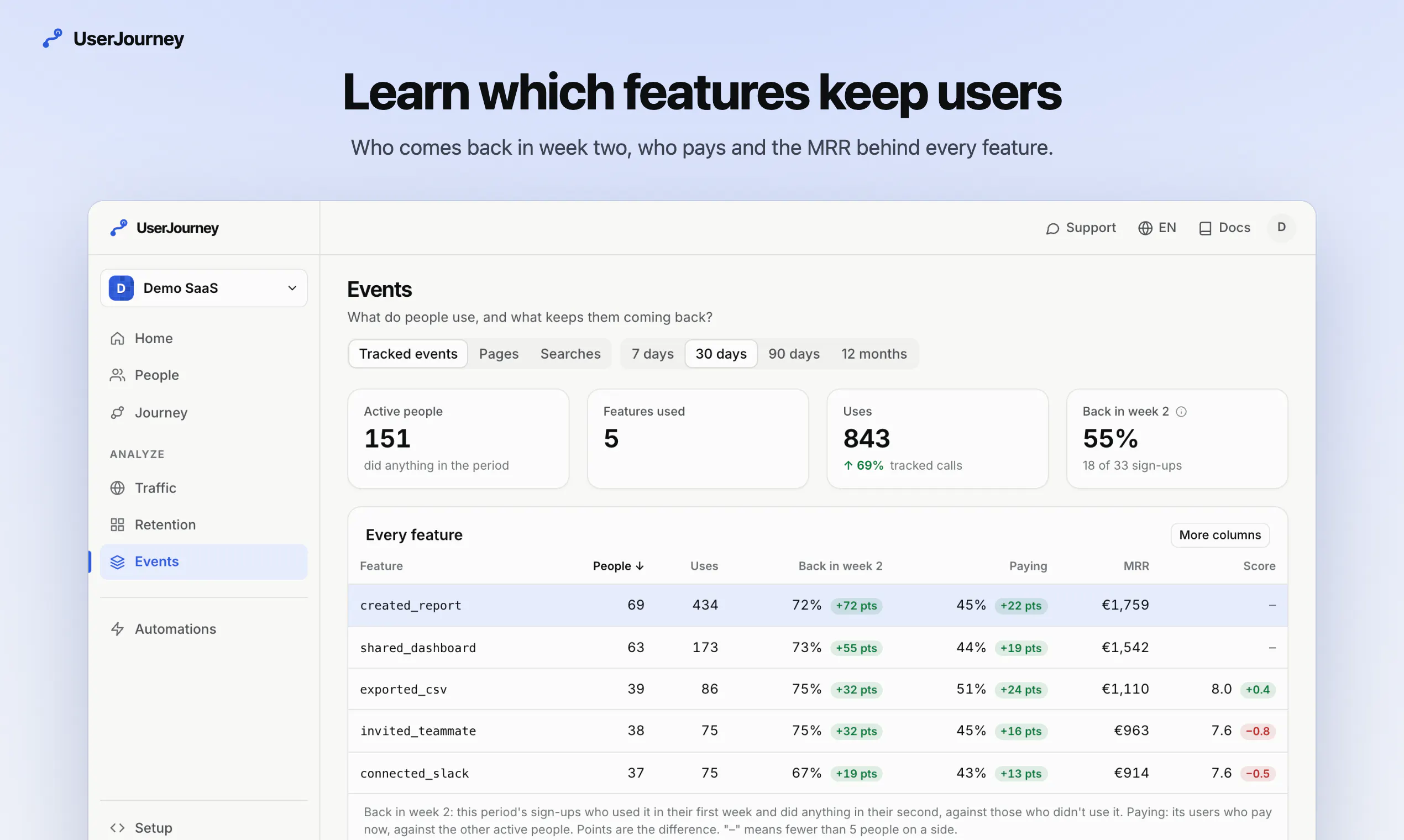Click the Retention grid icon in sidebar

click(x=117, y=524)
